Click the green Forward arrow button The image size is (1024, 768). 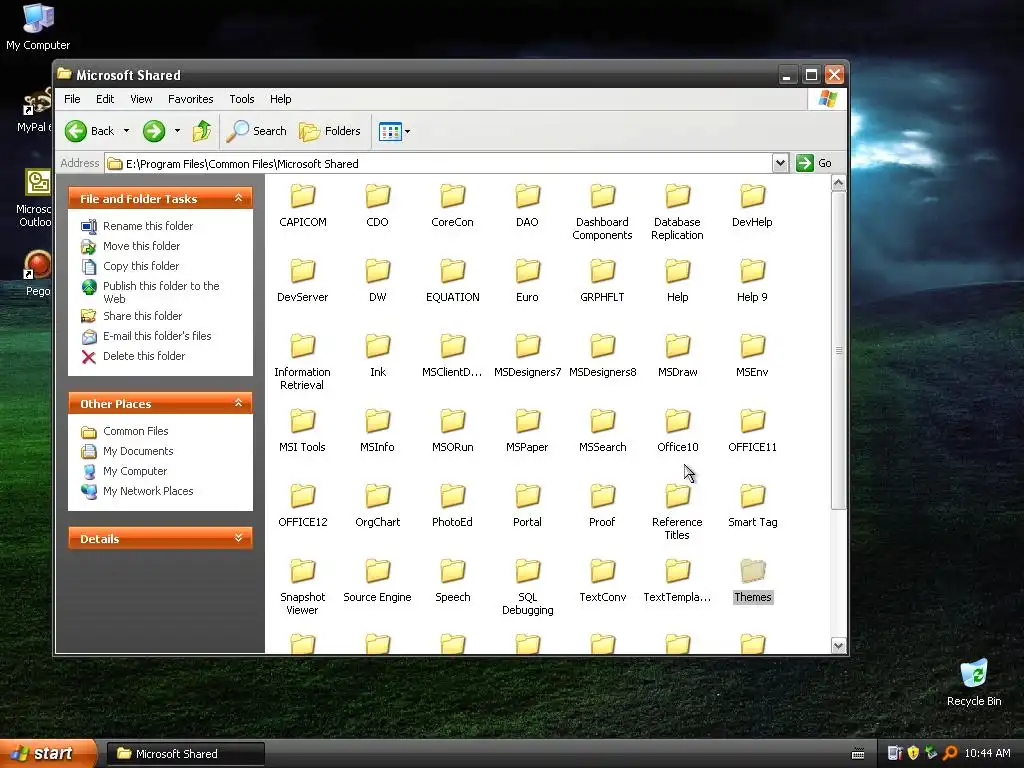click(154, 131)
